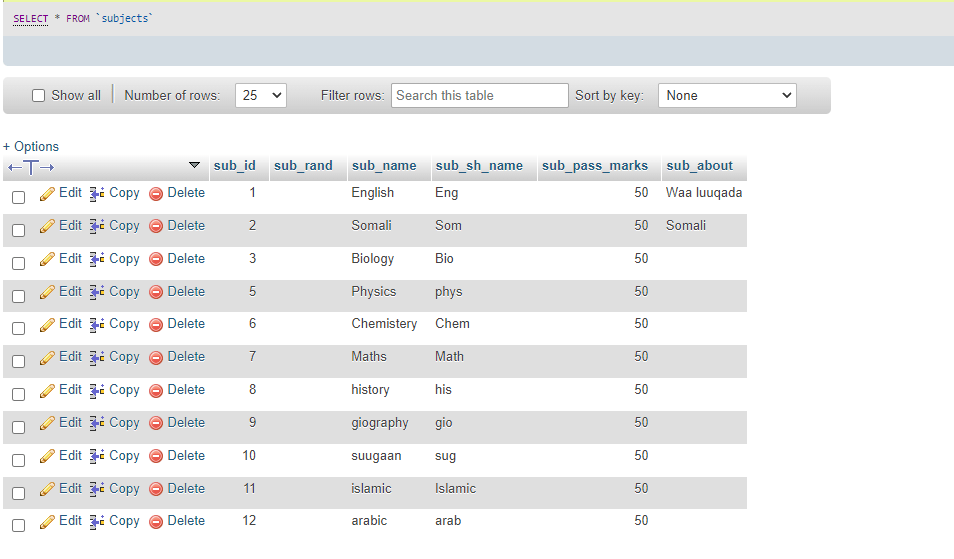Click the 'phys' short name cell

coord(448,292)
